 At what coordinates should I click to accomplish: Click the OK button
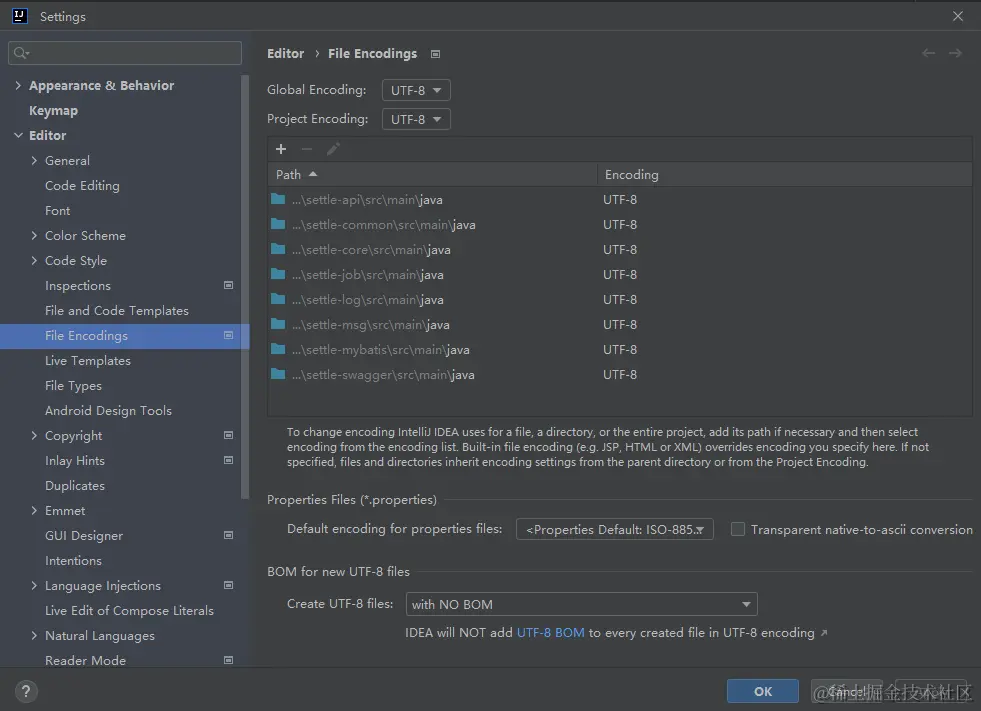coord(763,691)
